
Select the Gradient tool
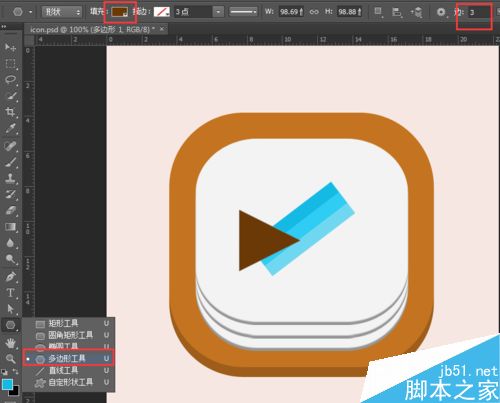point(10,227)
